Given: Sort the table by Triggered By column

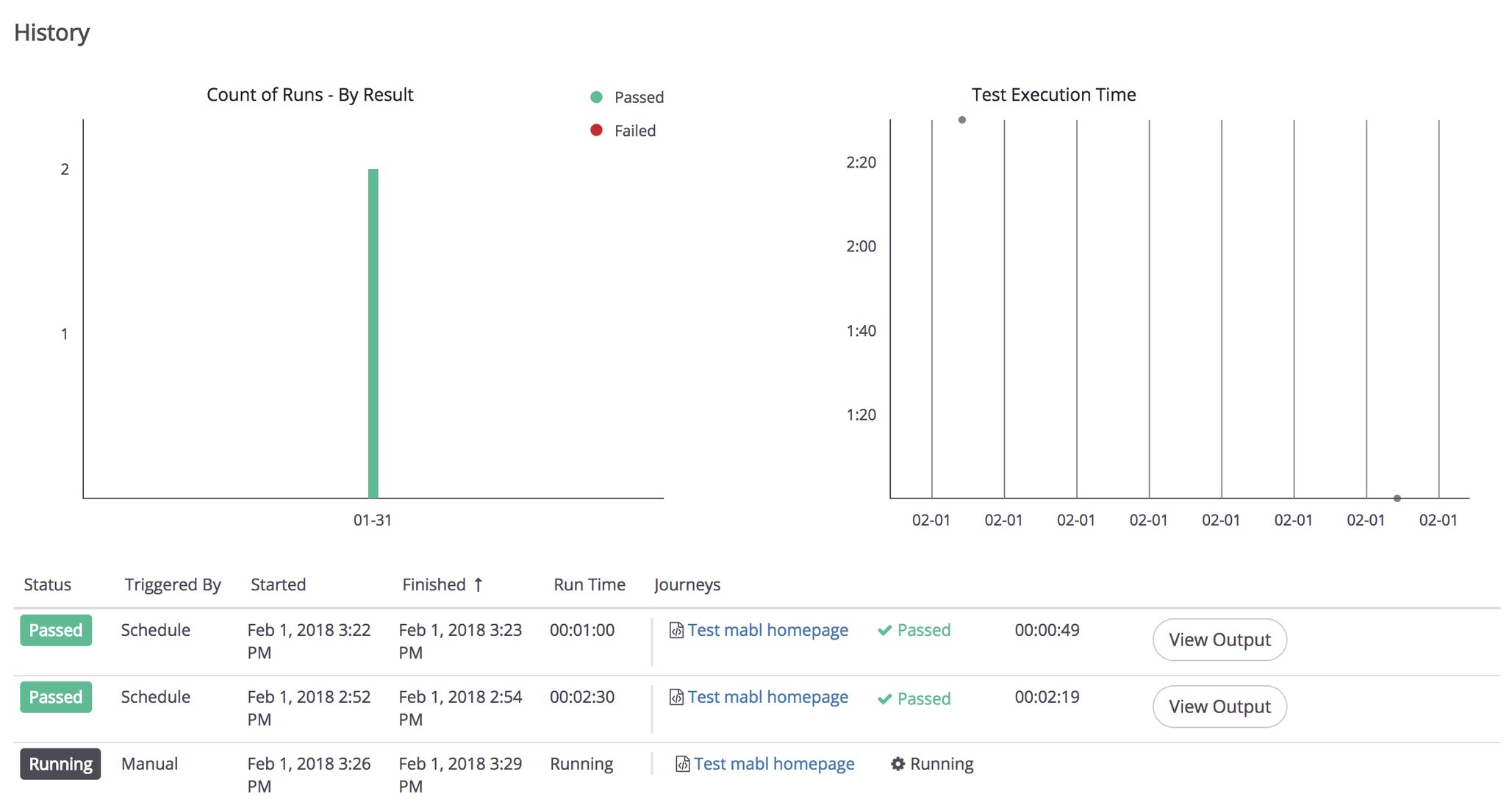Looking at the screenshot, I should 173,585.
